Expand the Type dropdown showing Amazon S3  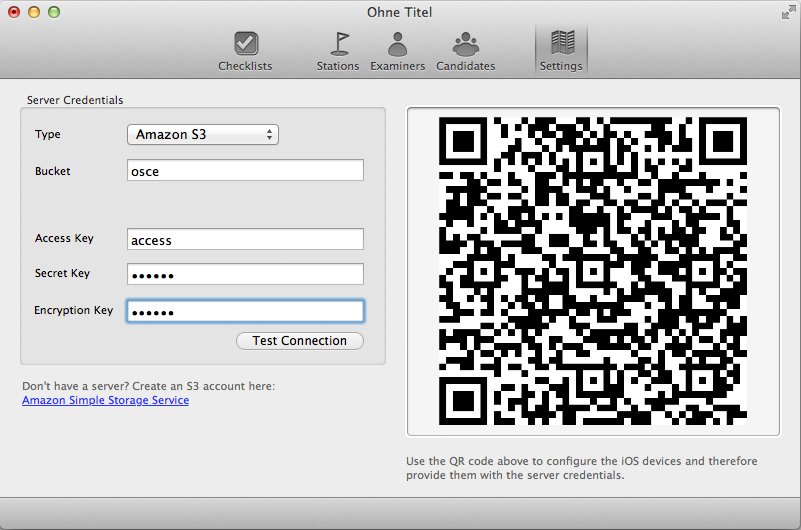click(203, 134)
